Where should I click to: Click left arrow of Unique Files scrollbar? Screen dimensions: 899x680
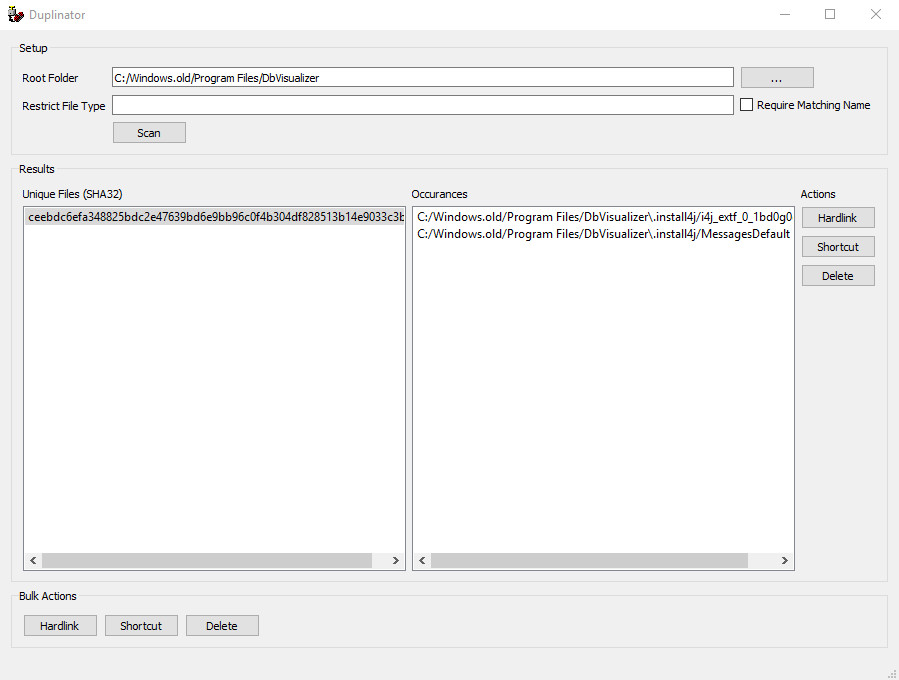(33, 560)
